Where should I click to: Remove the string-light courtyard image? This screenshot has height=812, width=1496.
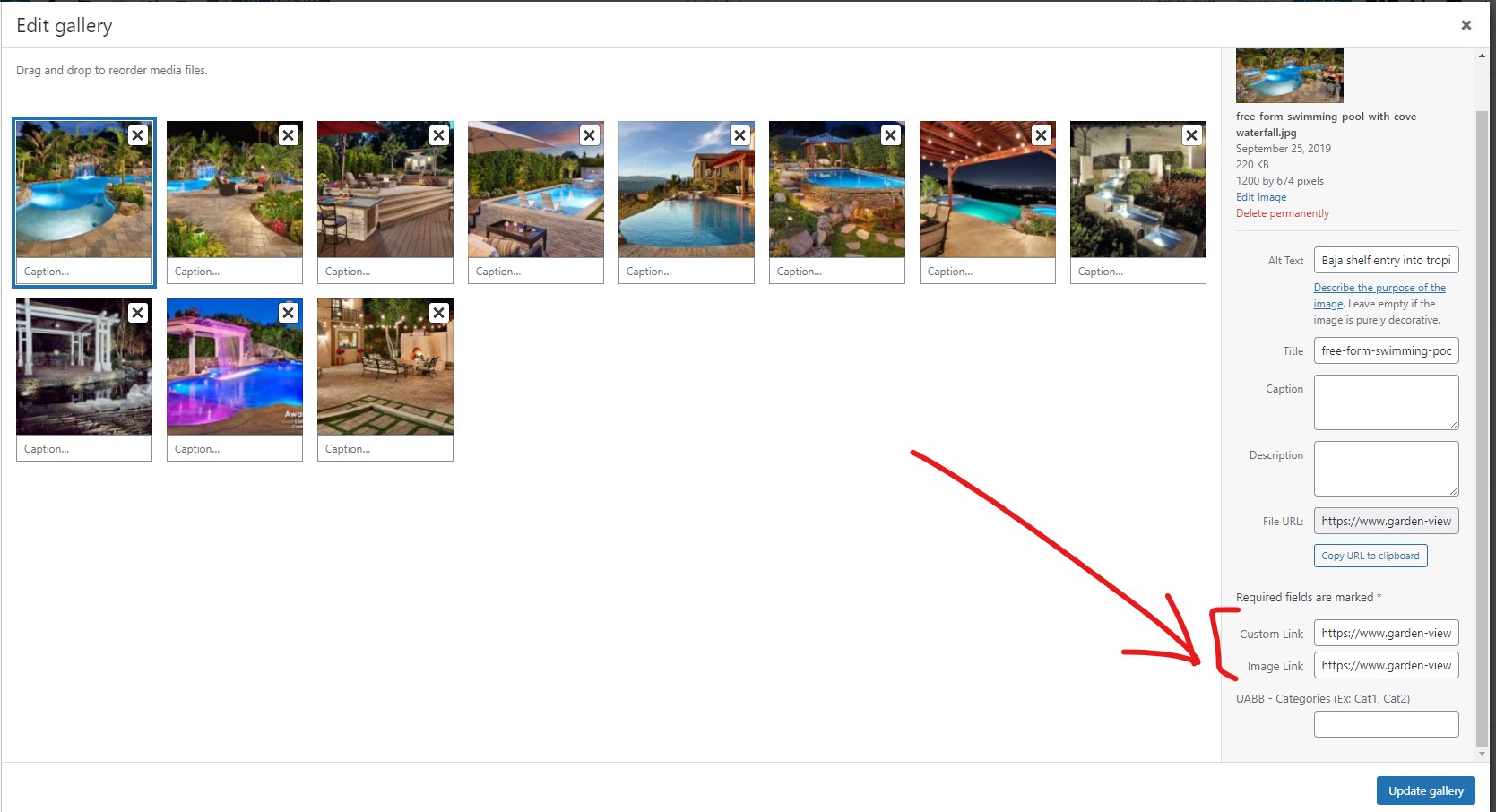point(438,313)
